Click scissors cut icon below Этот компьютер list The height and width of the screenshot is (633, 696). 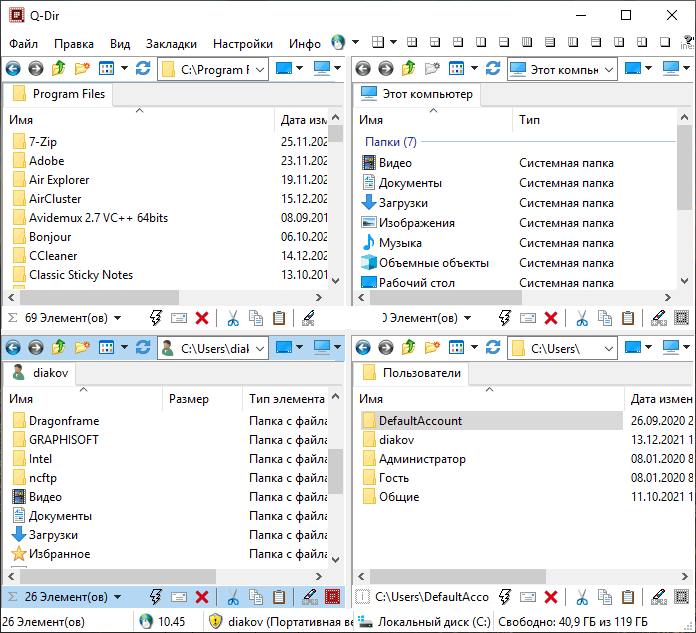(580, 318)
